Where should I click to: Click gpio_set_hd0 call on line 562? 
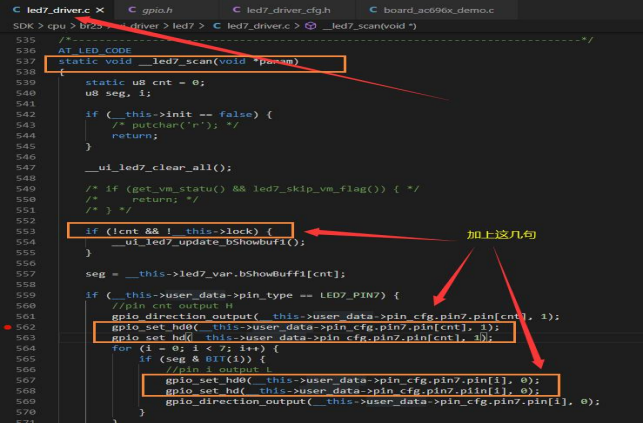(x=306, y=327)
